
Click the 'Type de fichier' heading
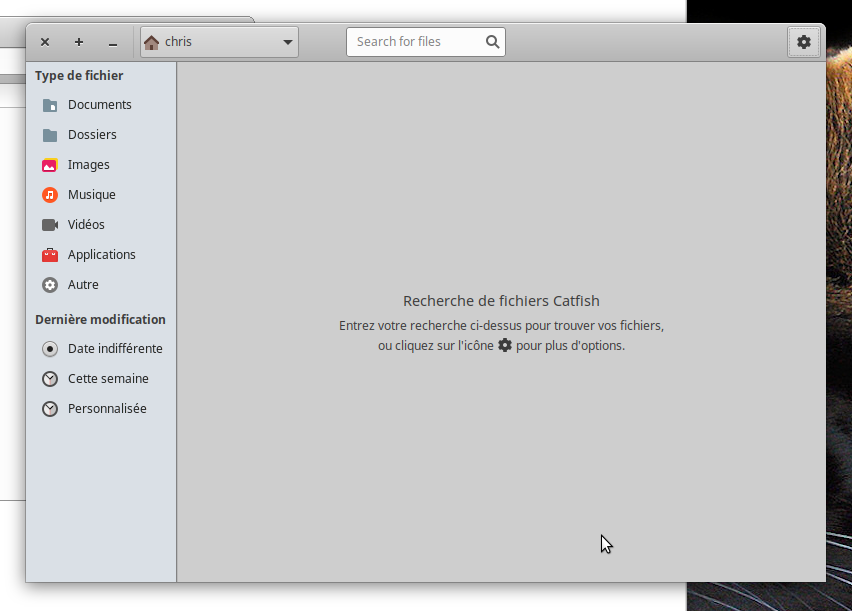[x=79, y=76]
